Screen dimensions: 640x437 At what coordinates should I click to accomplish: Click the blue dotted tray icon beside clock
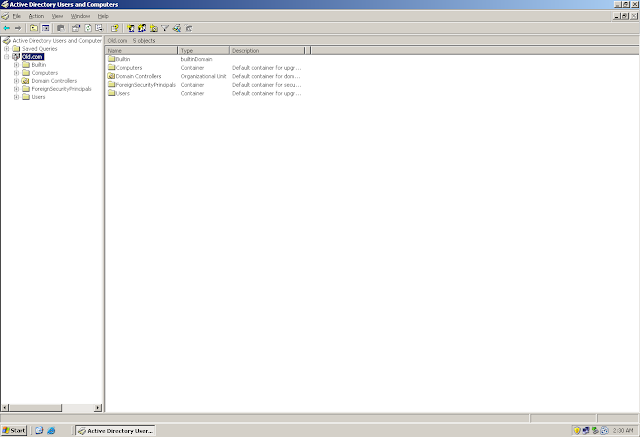pyautogui.click(x=604, y=430)
